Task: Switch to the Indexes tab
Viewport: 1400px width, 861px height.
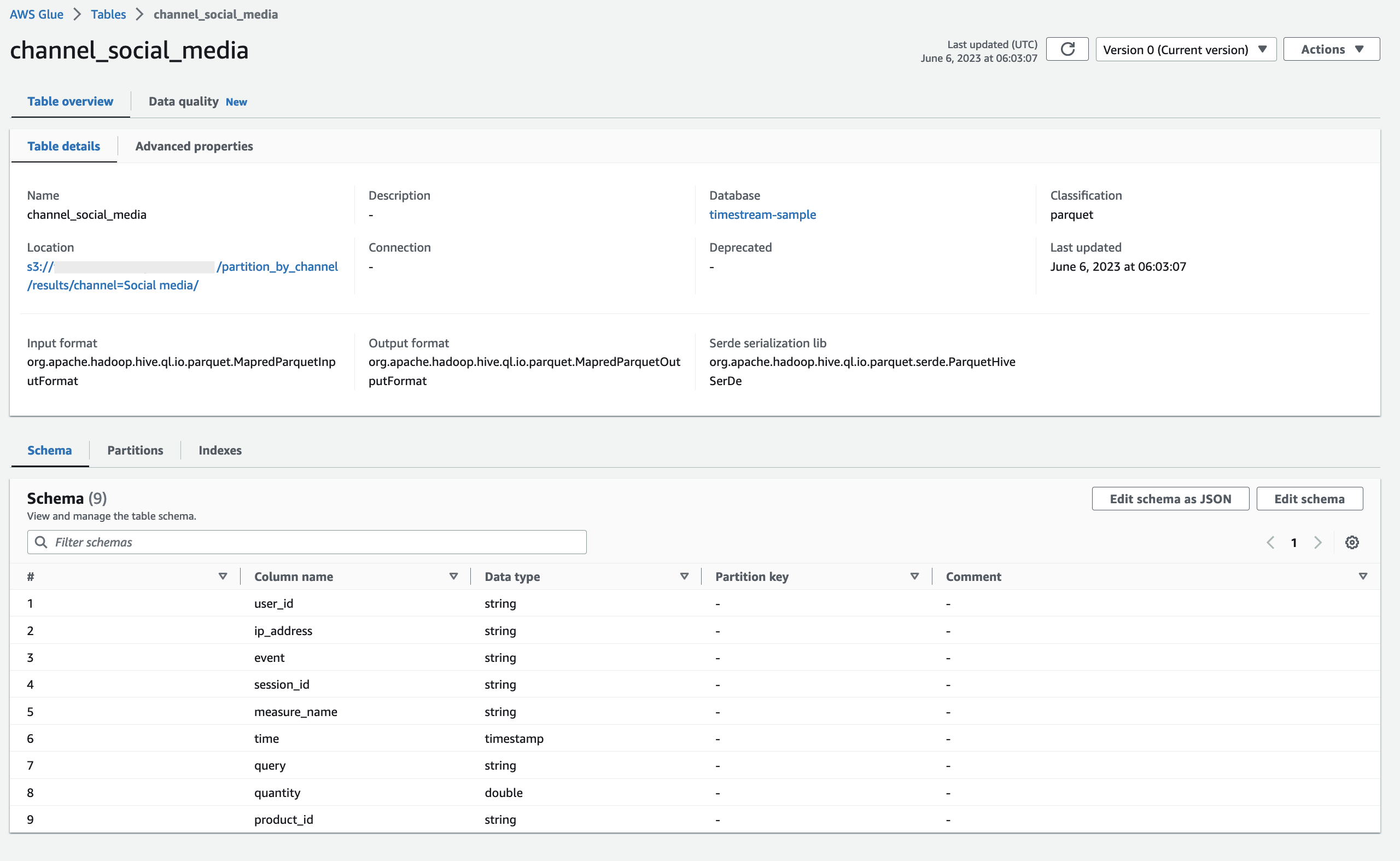Action: pos(220,450)
